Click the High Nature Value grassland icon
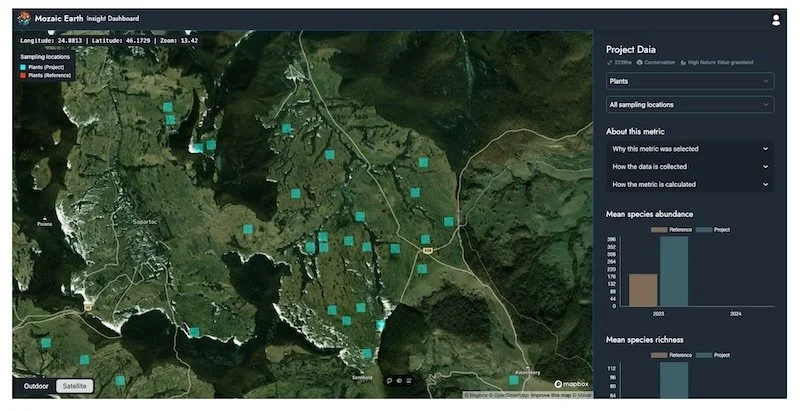The width and height of the screenshot is (800, 411). point(683,62)
